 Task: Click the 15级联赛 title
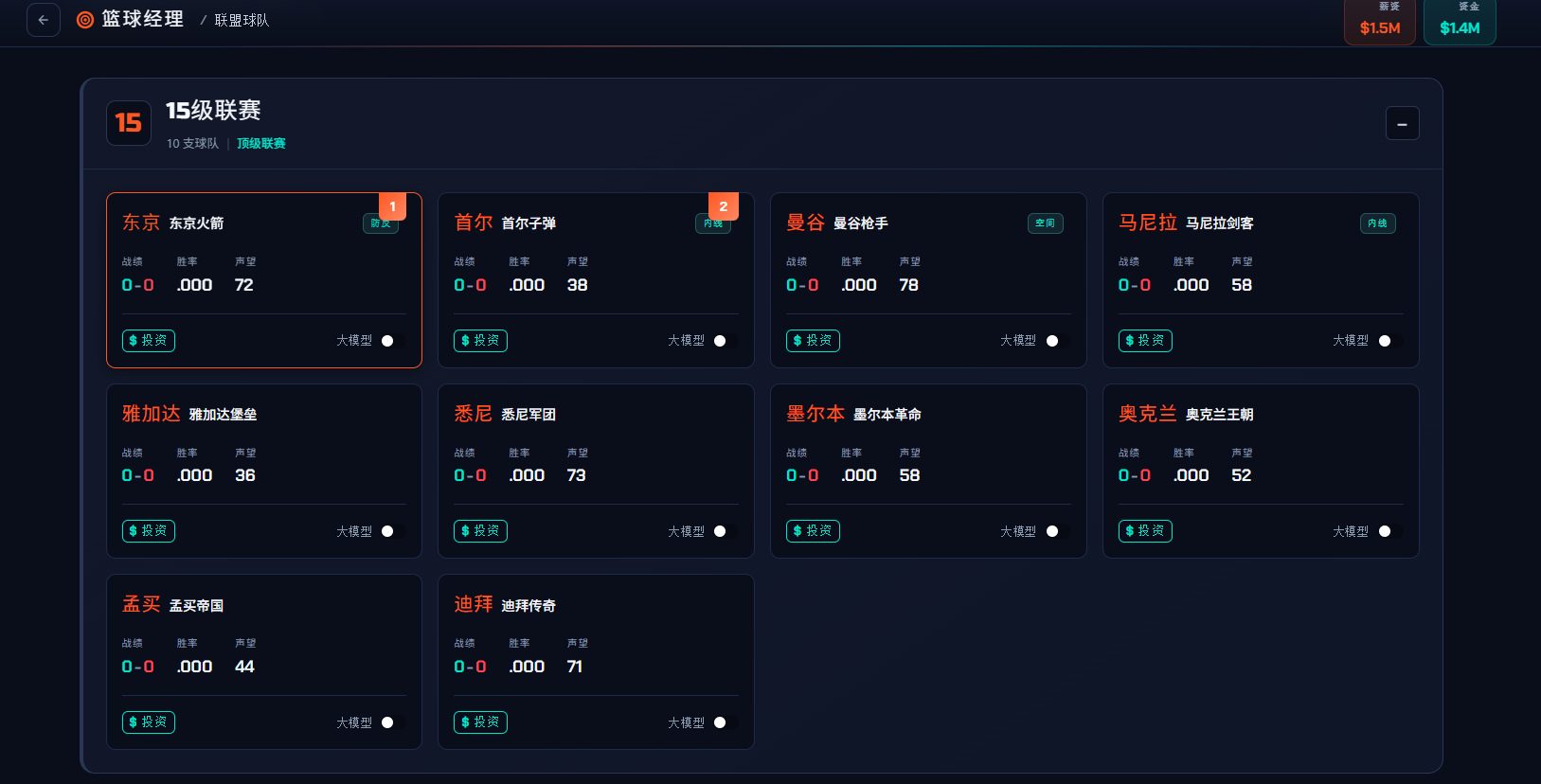(213, 111)
